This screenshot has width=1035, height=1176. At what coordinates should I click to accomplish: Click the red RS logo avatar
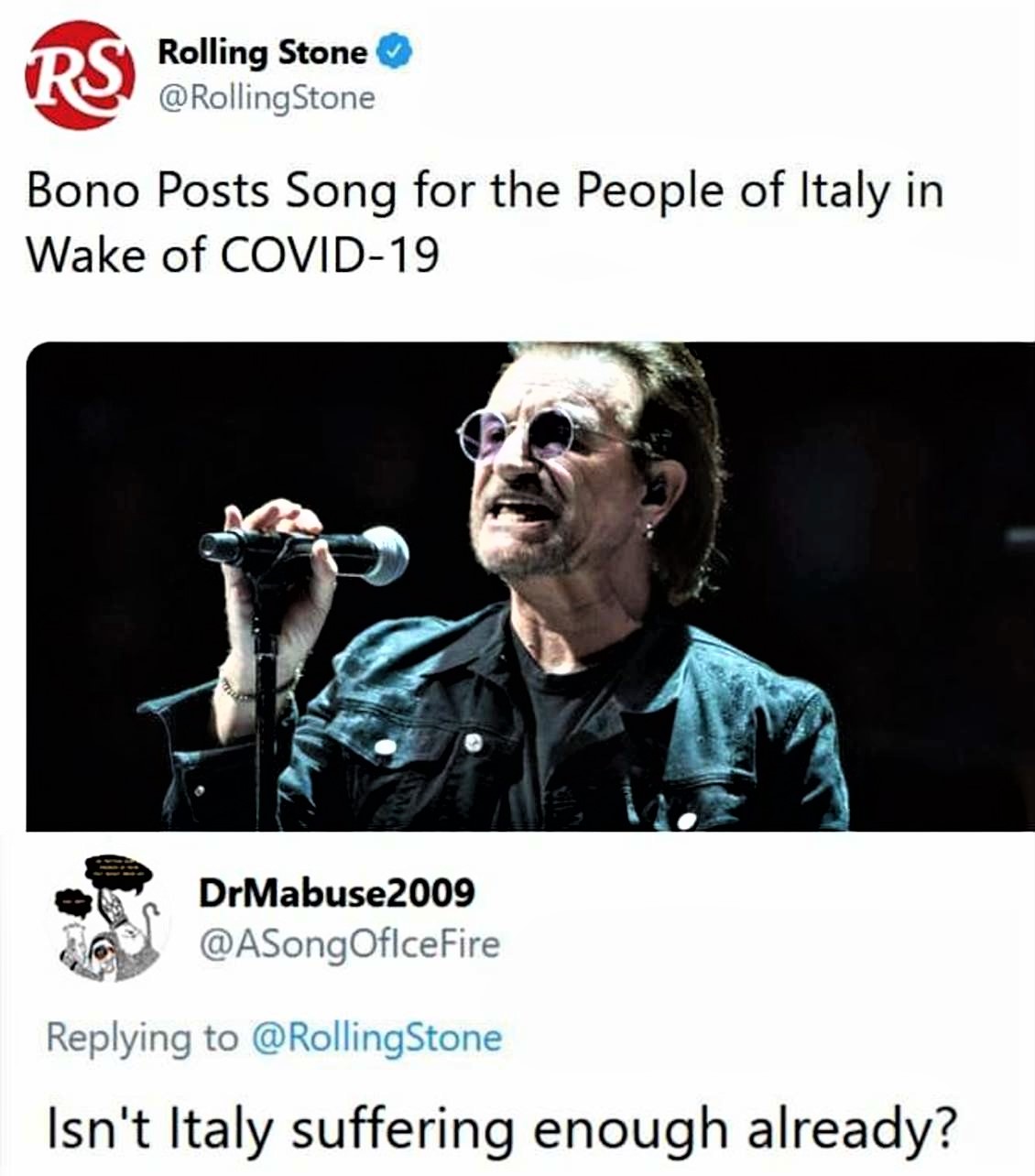tap(81, 74)
